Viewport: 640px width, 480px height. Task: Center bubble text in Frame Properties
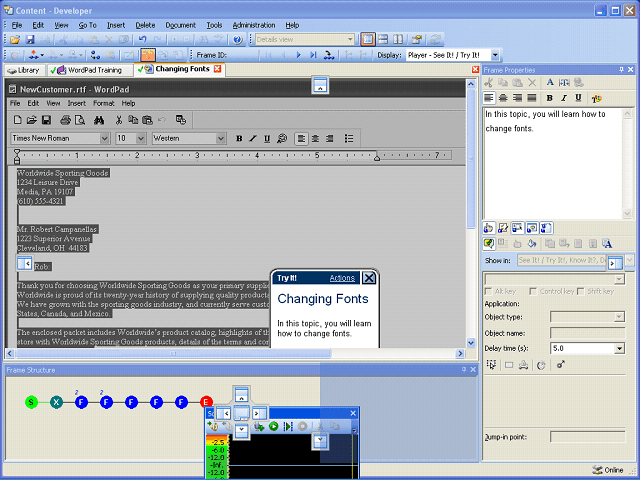pyautogui.click(x=503, y=98)
